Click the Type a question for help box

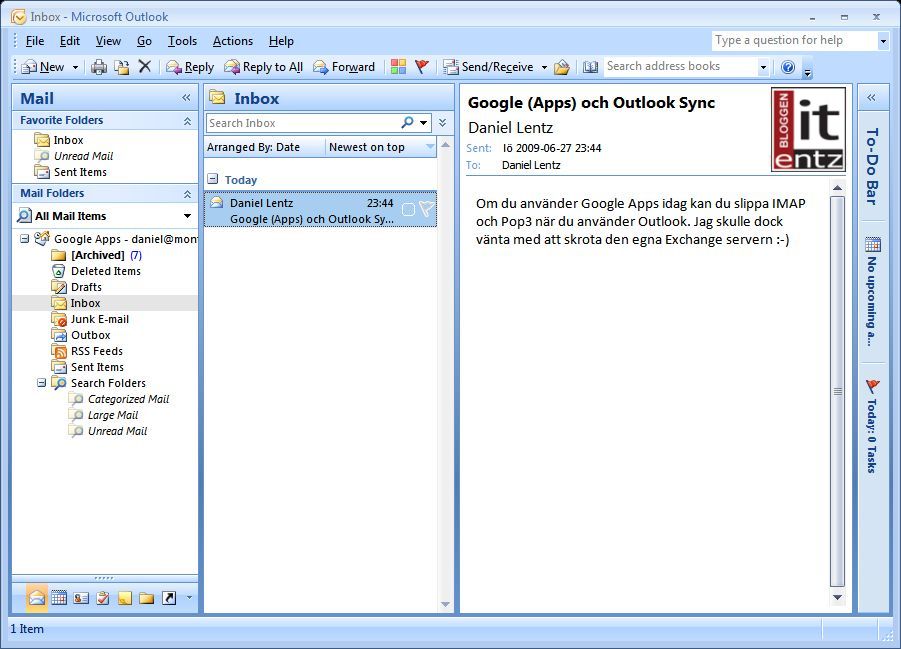(x=794, y=40)
